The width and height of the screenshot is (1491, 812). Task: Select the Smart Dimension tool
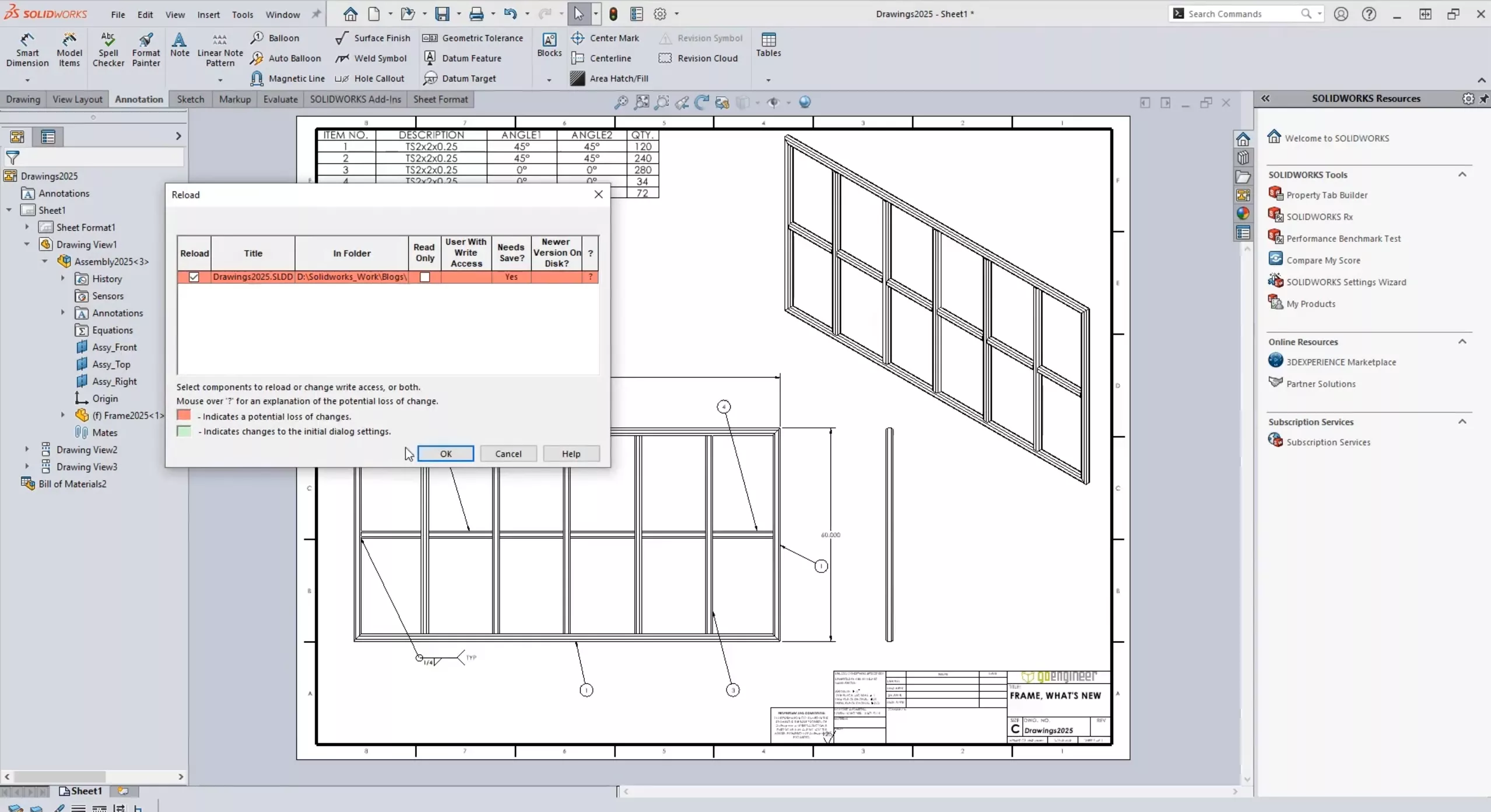27,50
